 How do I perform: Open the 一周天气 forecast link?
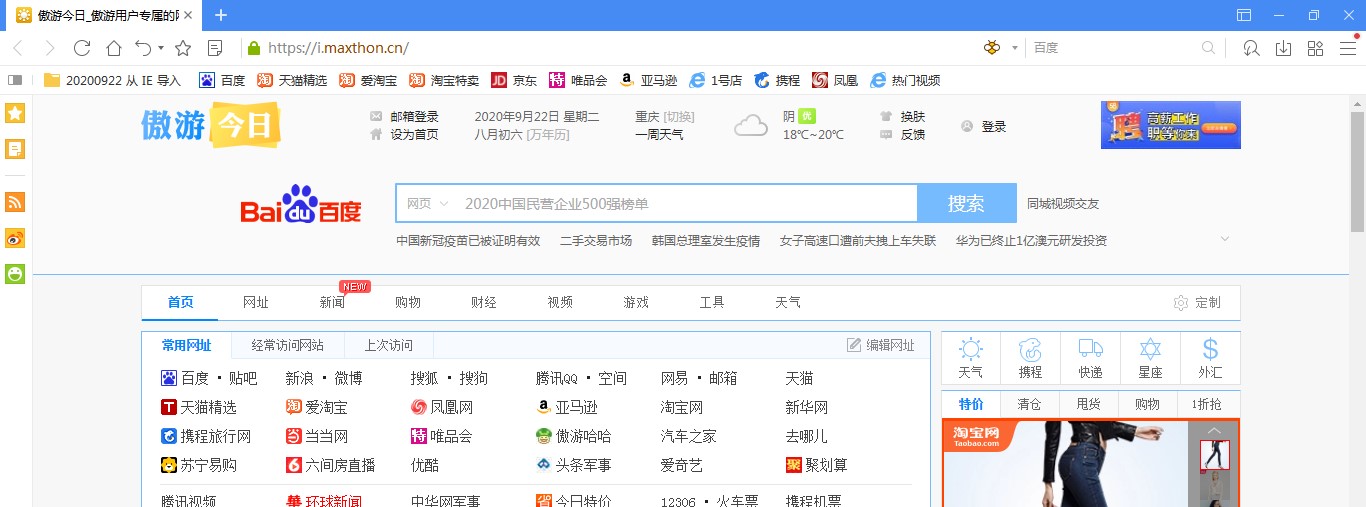(659, 135)
